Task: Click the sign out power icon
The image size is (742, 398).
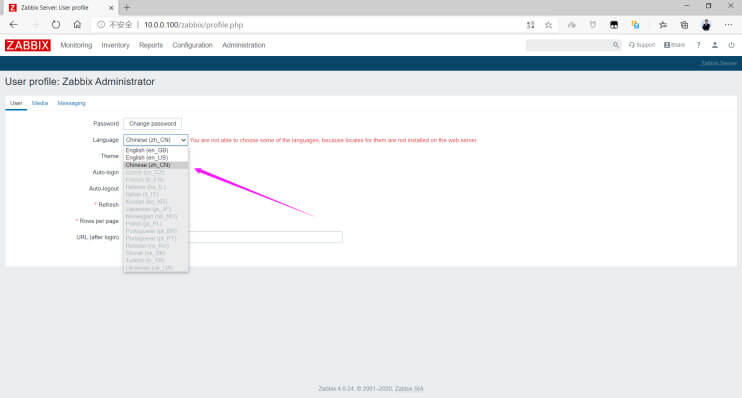Action: pyautogui.click(x=731, y=45)
